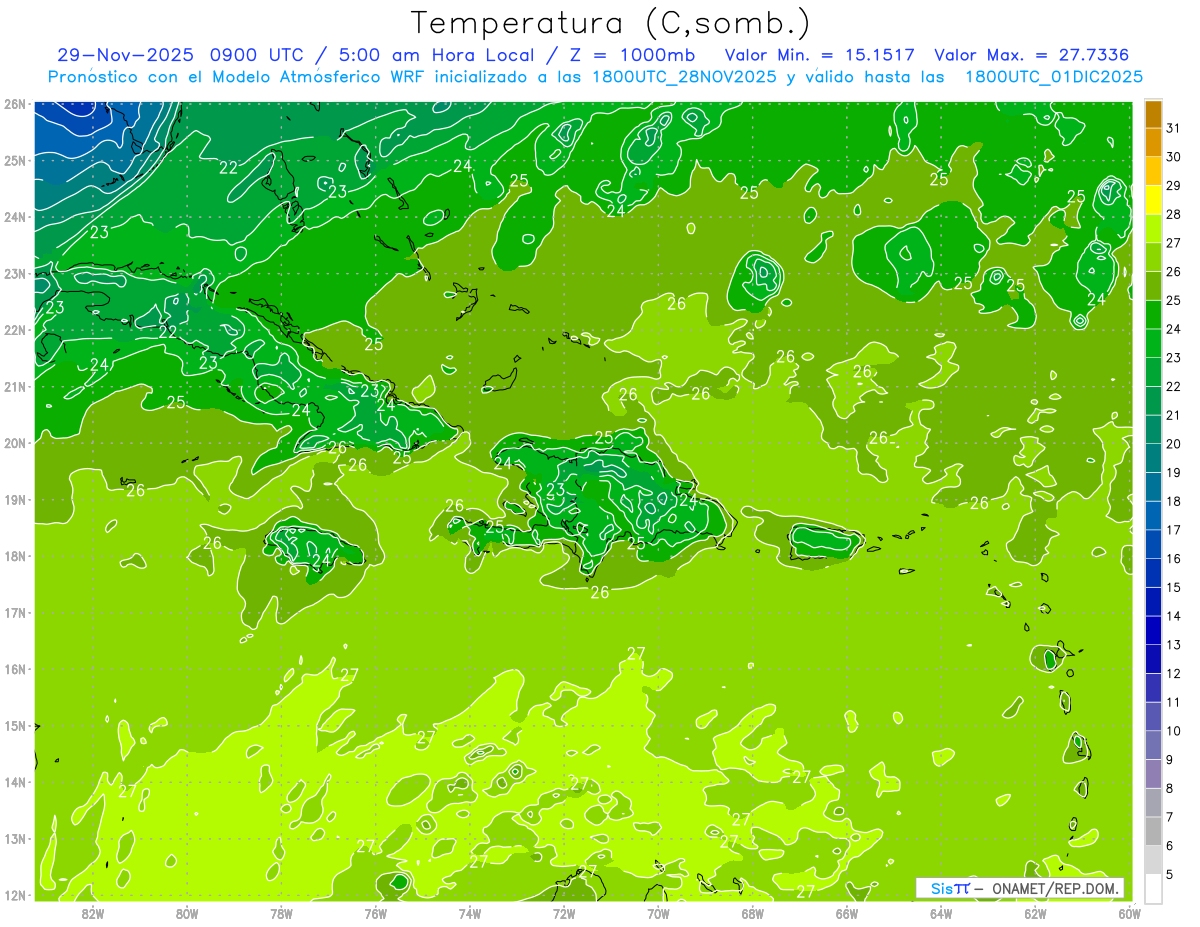The width and height of the screenshot is (1200, 927).
Task: Click the '19N' latitude axis label
Action: [15, 499]
